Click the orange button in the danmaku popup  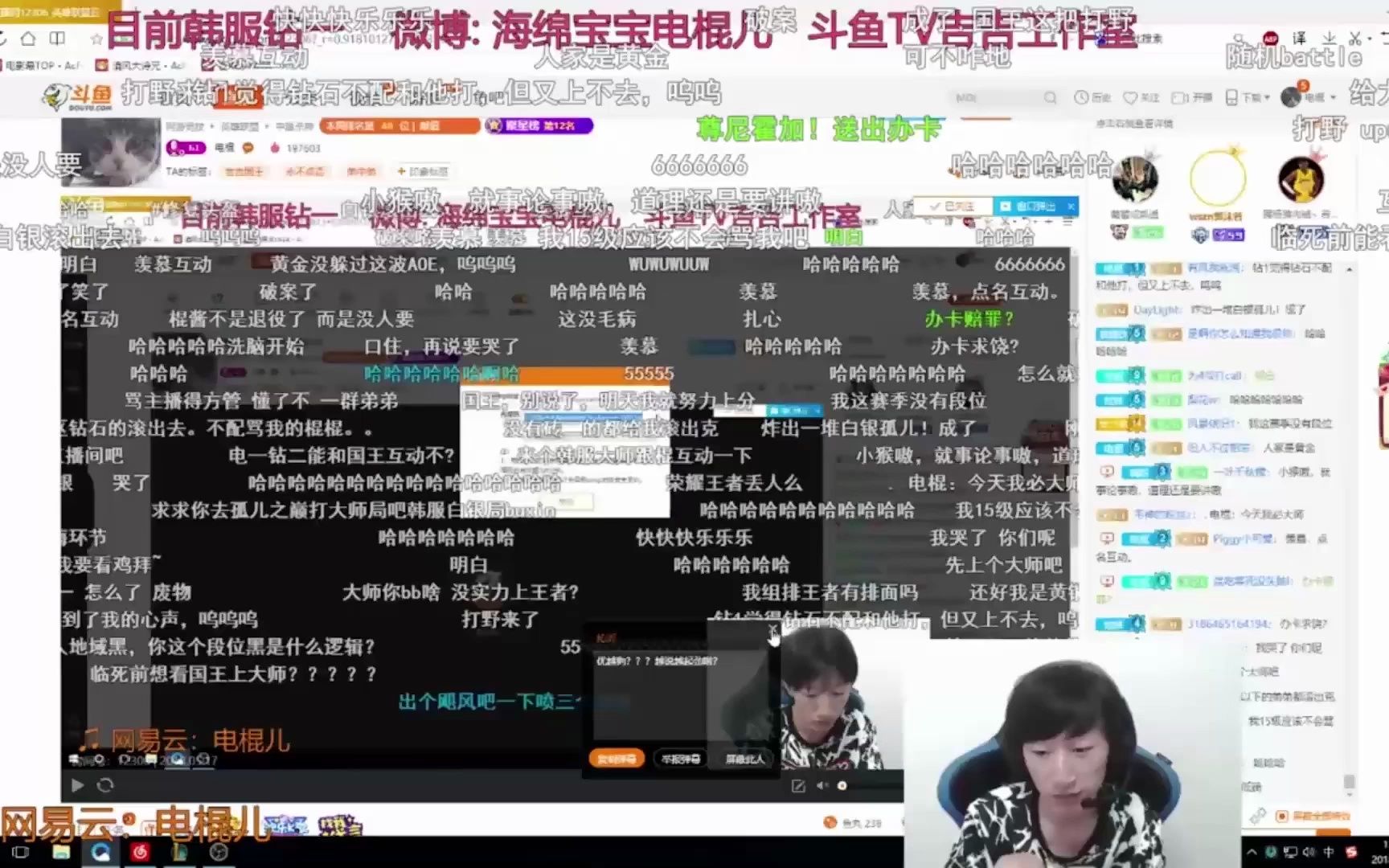[x=617, y=759]
